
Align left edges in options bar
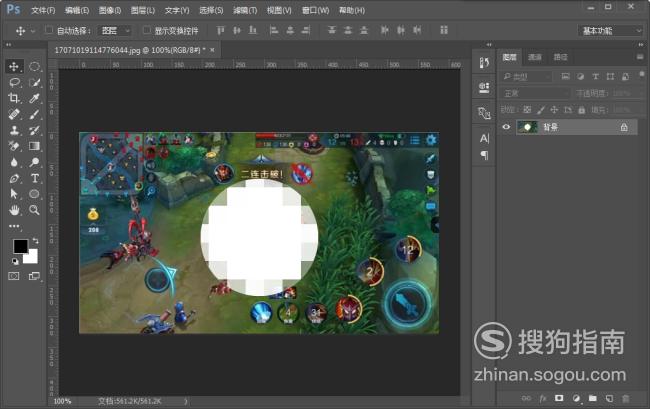pyautogui.click(x=274, y=30)
